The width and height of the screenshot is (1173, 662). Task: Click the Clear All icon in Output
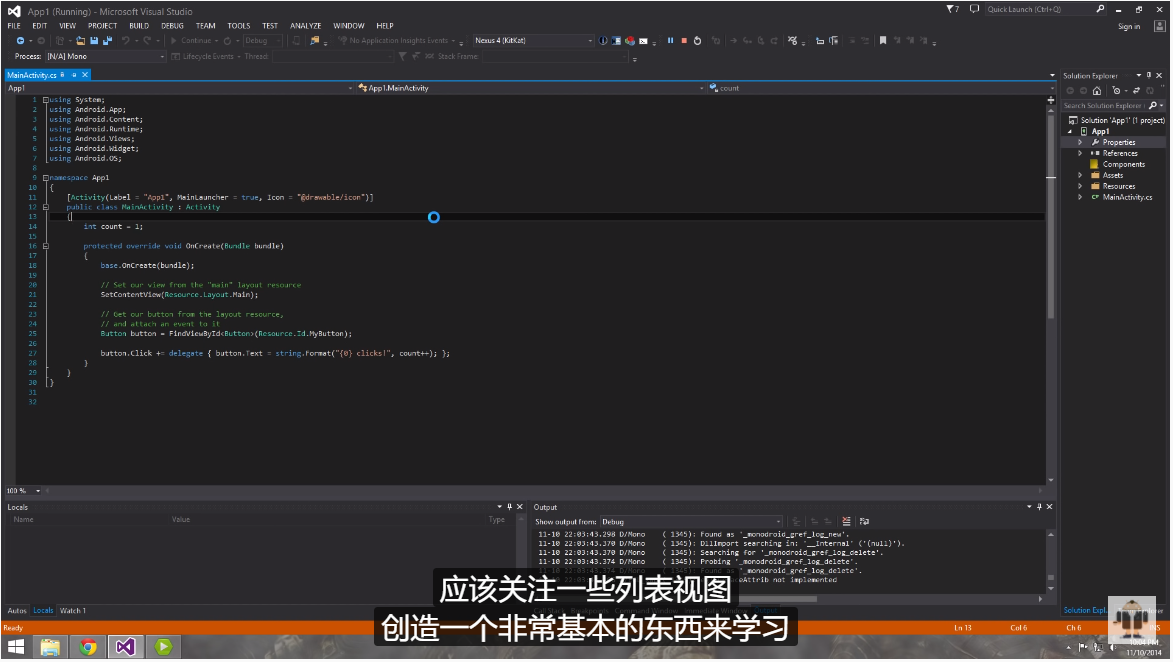(846, 521)
